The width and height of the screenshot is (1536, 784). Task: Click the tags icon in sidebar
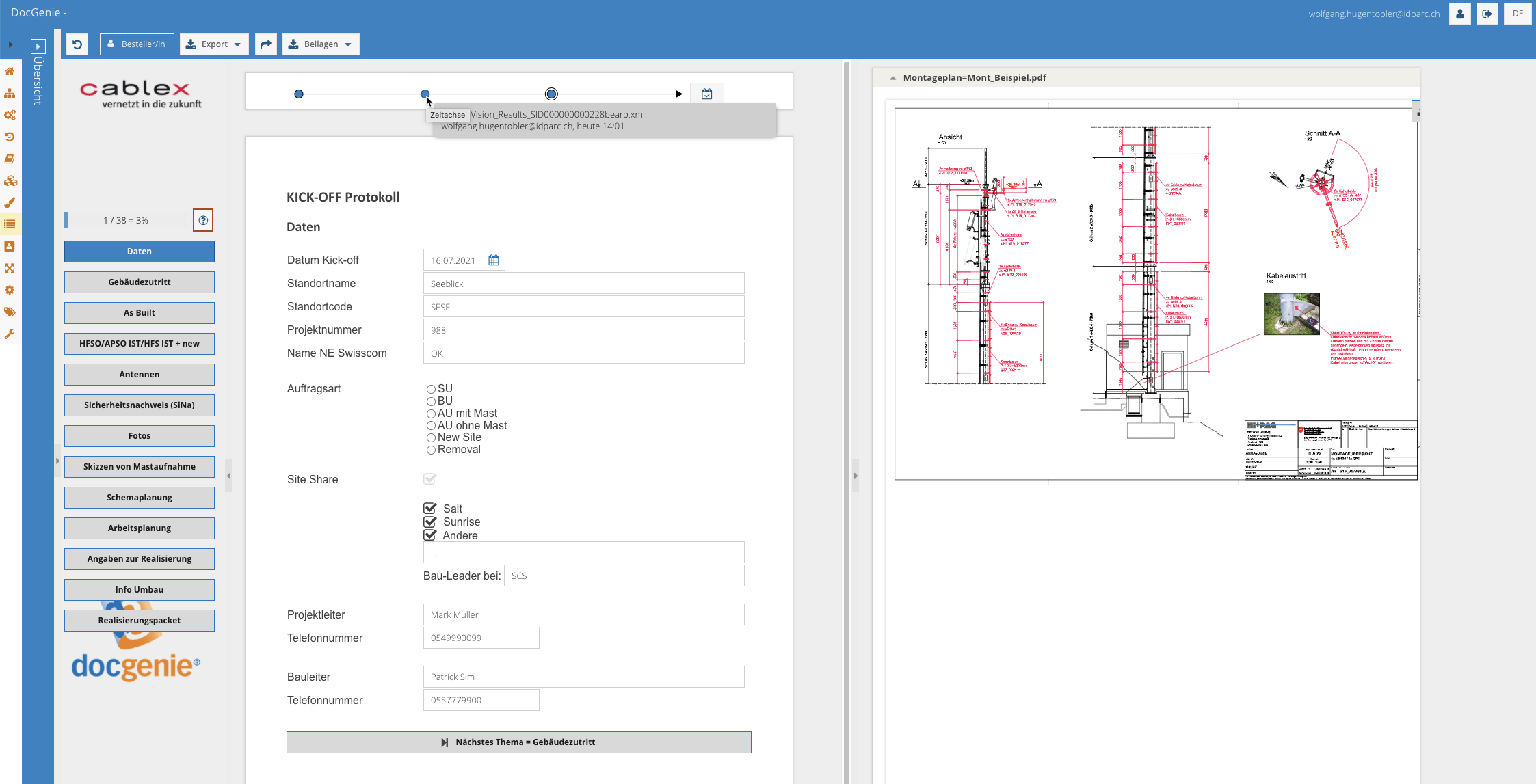pos(10,312)
